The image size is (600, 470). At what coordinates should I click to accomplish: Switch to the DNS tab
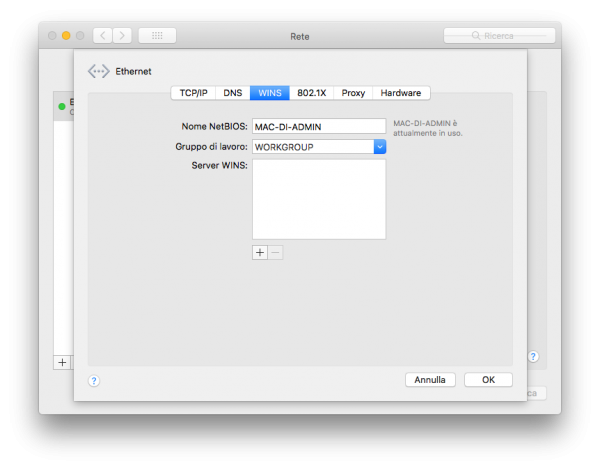point(233,93)
